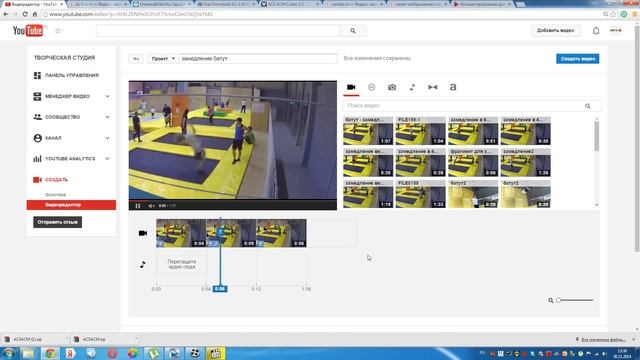This screenshot has width=640, height=360.
Task: Click the timeline audio track note icon
Action: pos(142,264)
